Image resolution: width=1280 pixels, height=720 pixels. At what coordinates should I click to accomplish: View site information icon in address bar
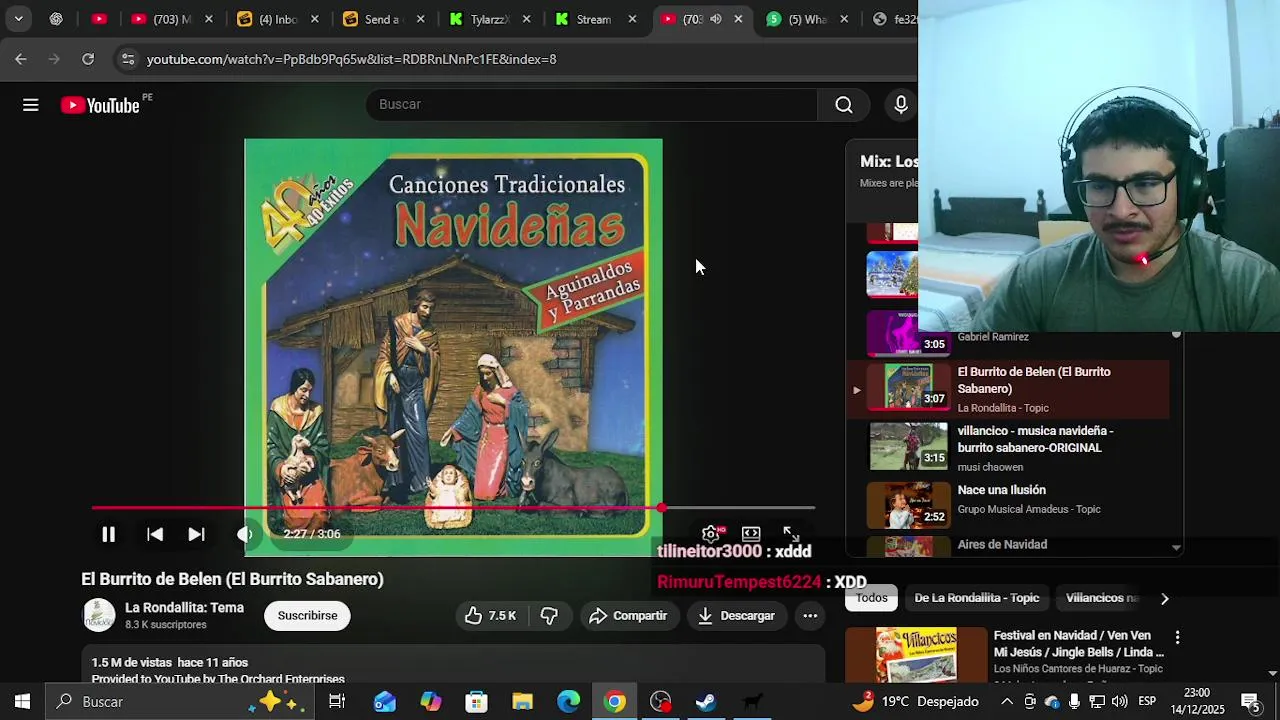[128, 59]
